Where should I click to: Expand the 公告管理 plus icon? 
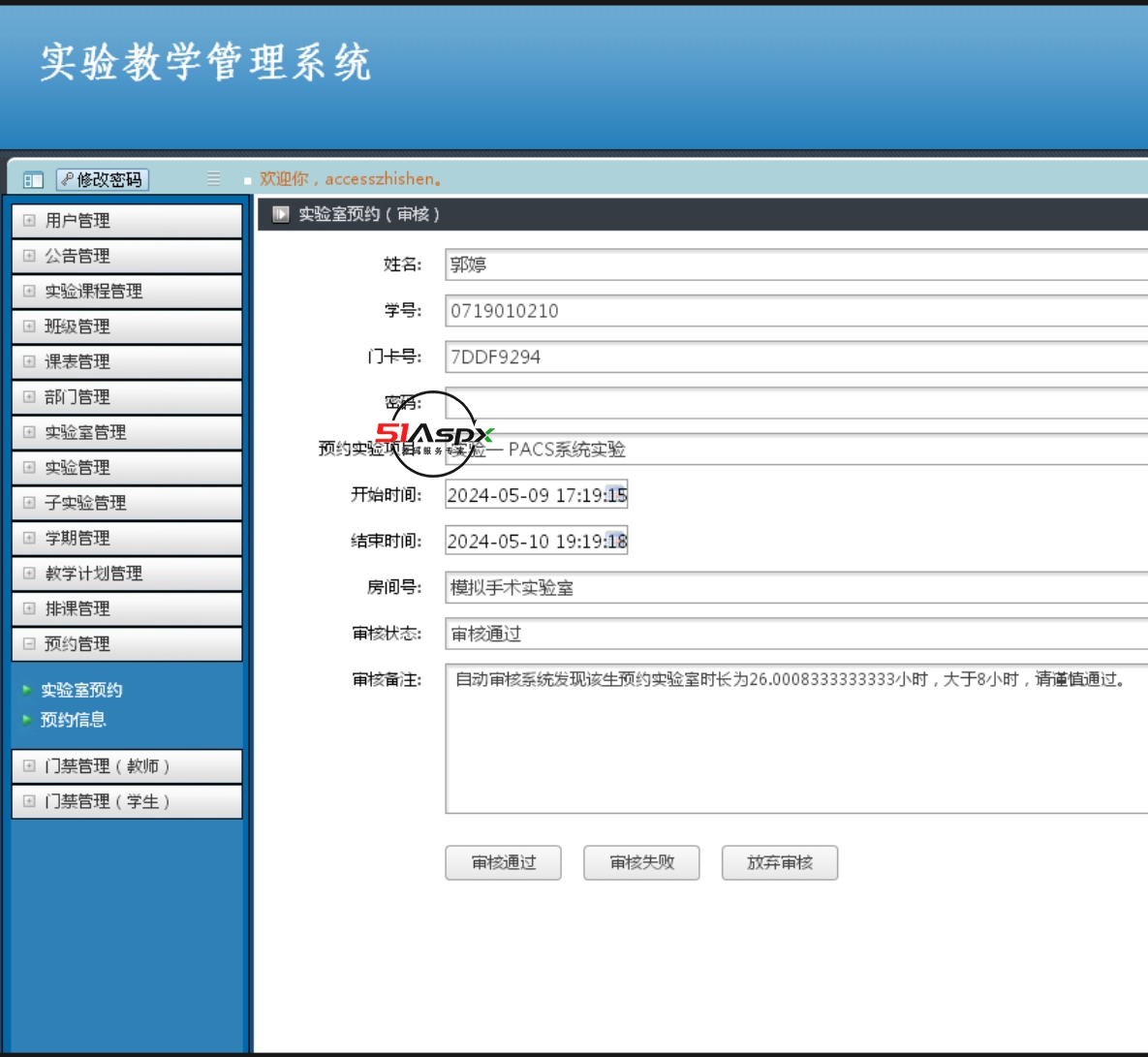point(29,256)
